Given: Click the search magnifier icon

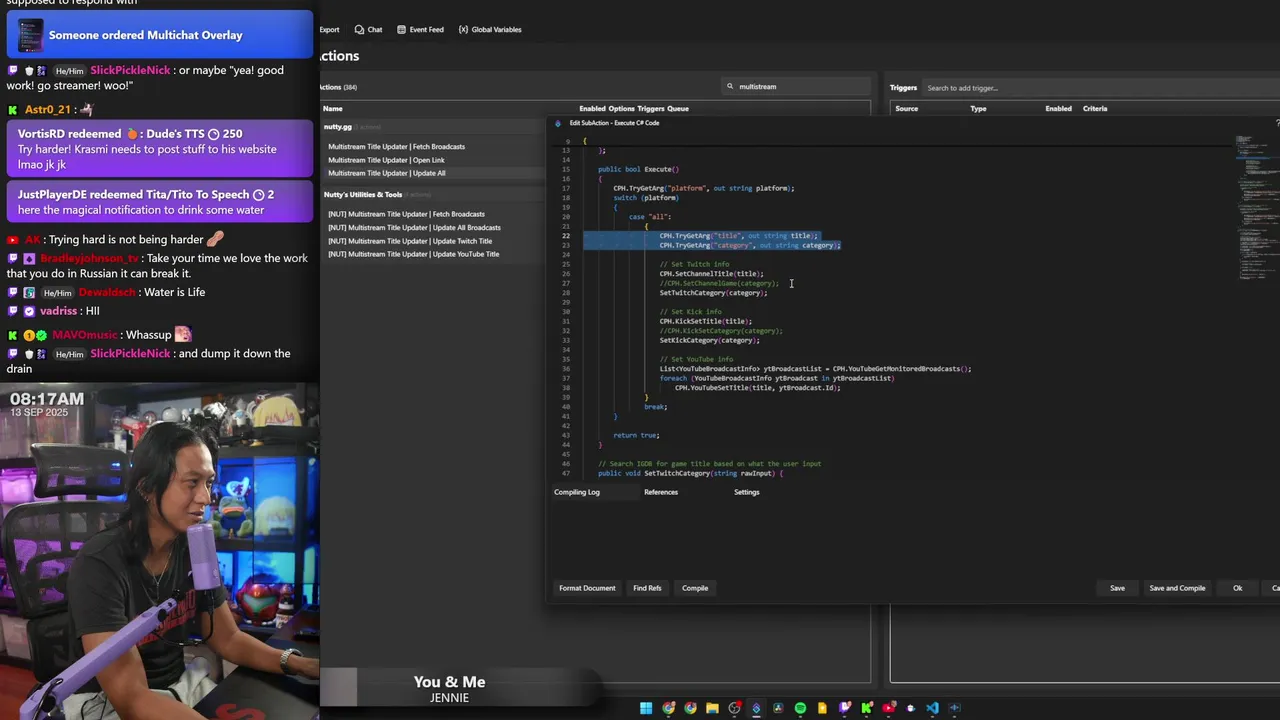Looking at the screenshot, I should [730, 86].
